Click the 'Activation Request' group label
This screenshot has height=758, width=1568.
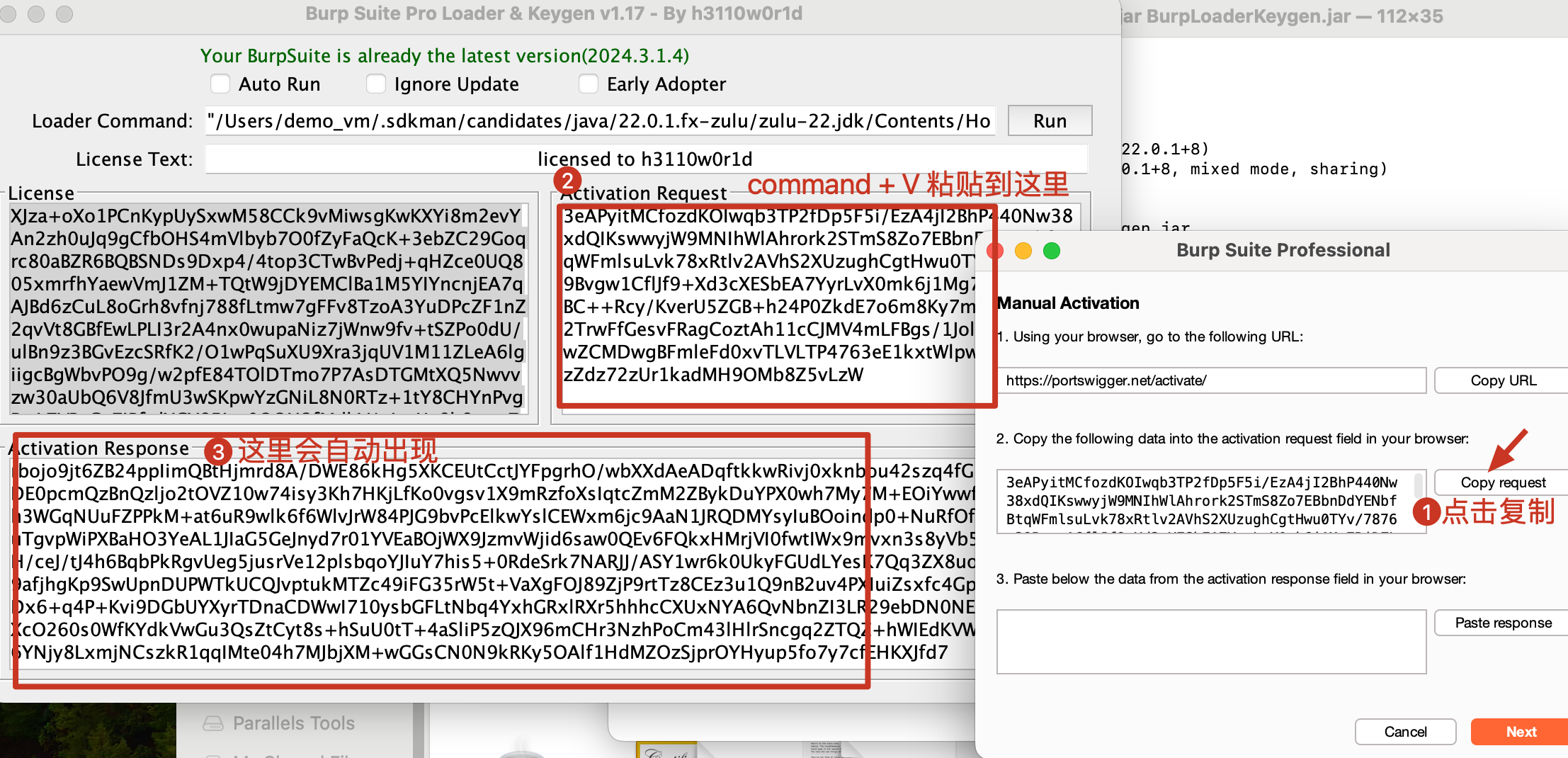644,193
